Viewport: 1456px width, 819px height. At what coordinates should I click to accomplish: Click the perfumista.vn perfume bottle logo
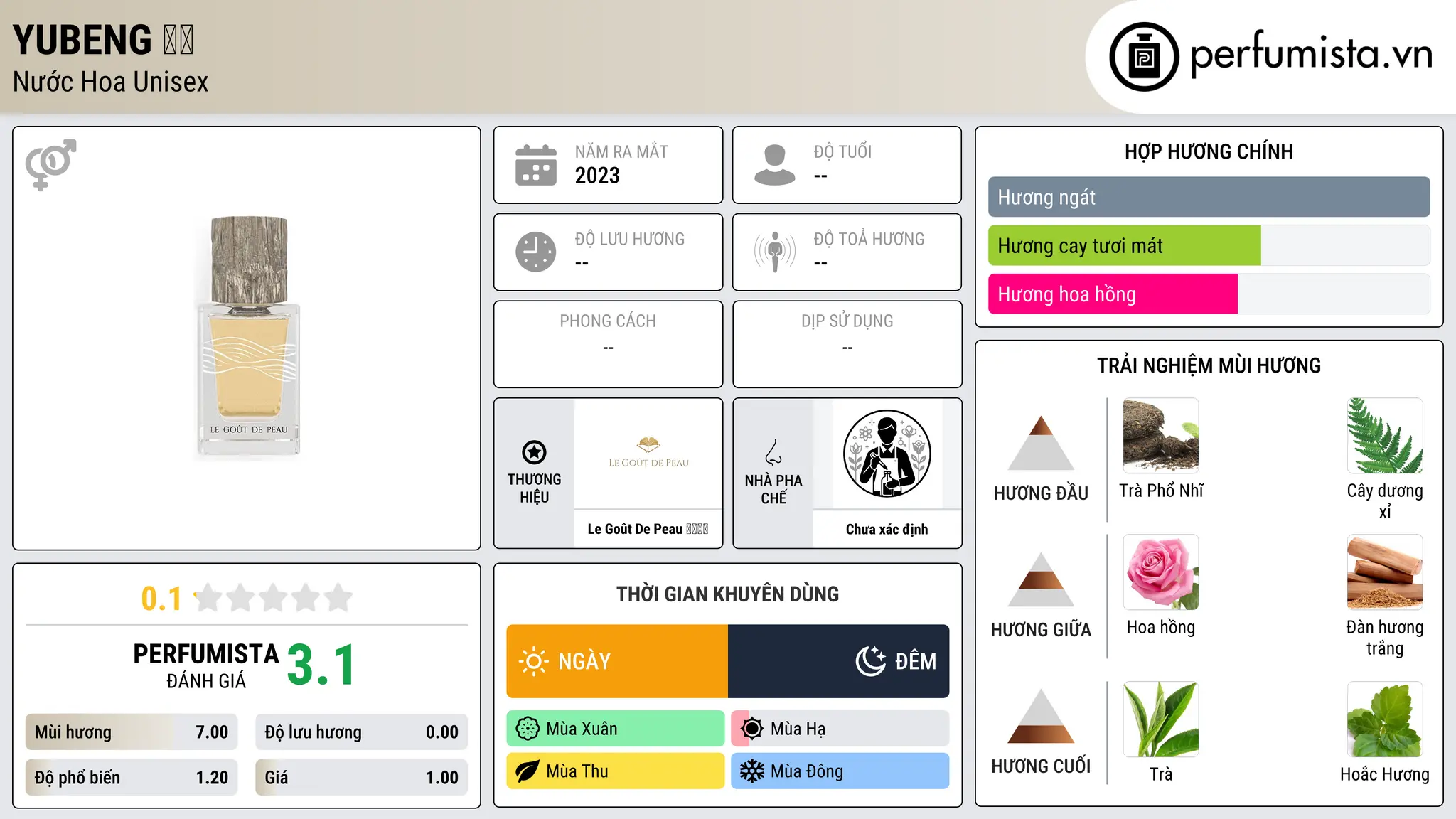1144,57
